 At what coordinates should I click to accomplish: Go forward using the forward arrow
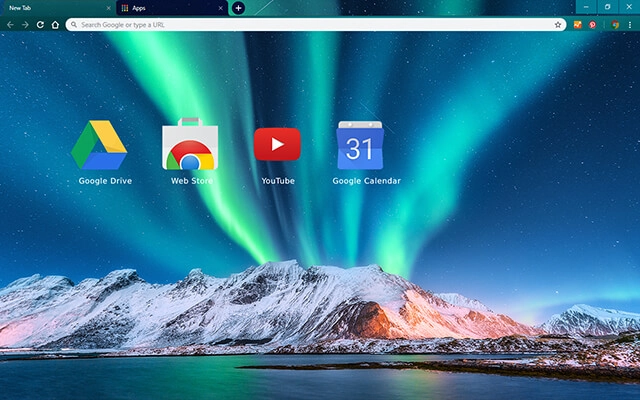[25, 25]
